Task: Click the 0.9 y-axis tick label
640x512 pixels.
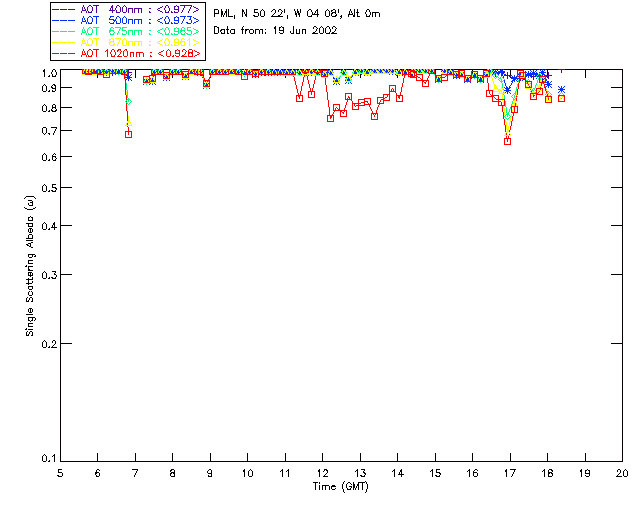Action: coord(49,88)
